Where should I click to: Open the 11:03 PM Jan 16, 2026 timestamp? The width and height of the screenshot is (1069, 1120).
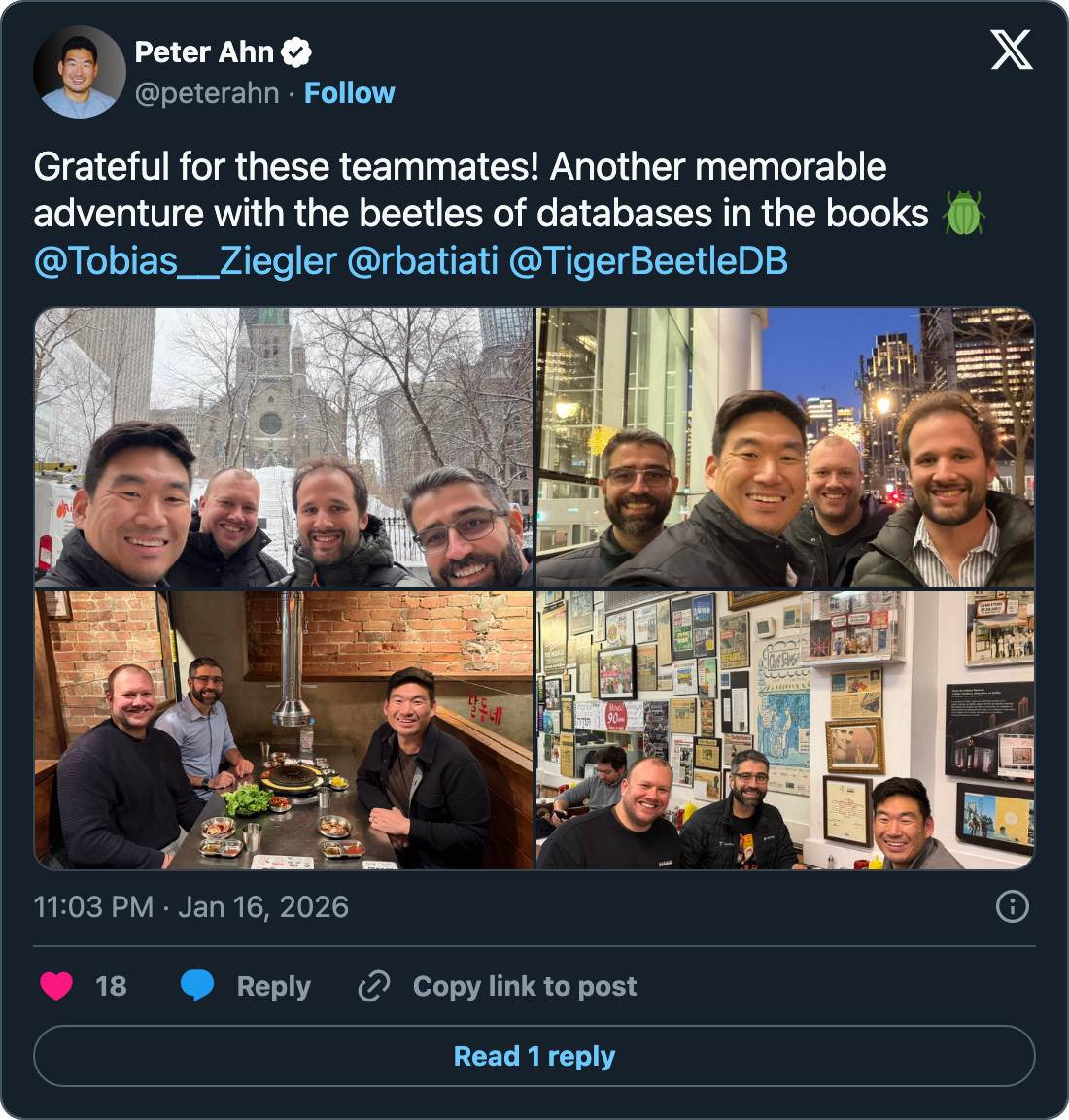(x=190, y=907)
